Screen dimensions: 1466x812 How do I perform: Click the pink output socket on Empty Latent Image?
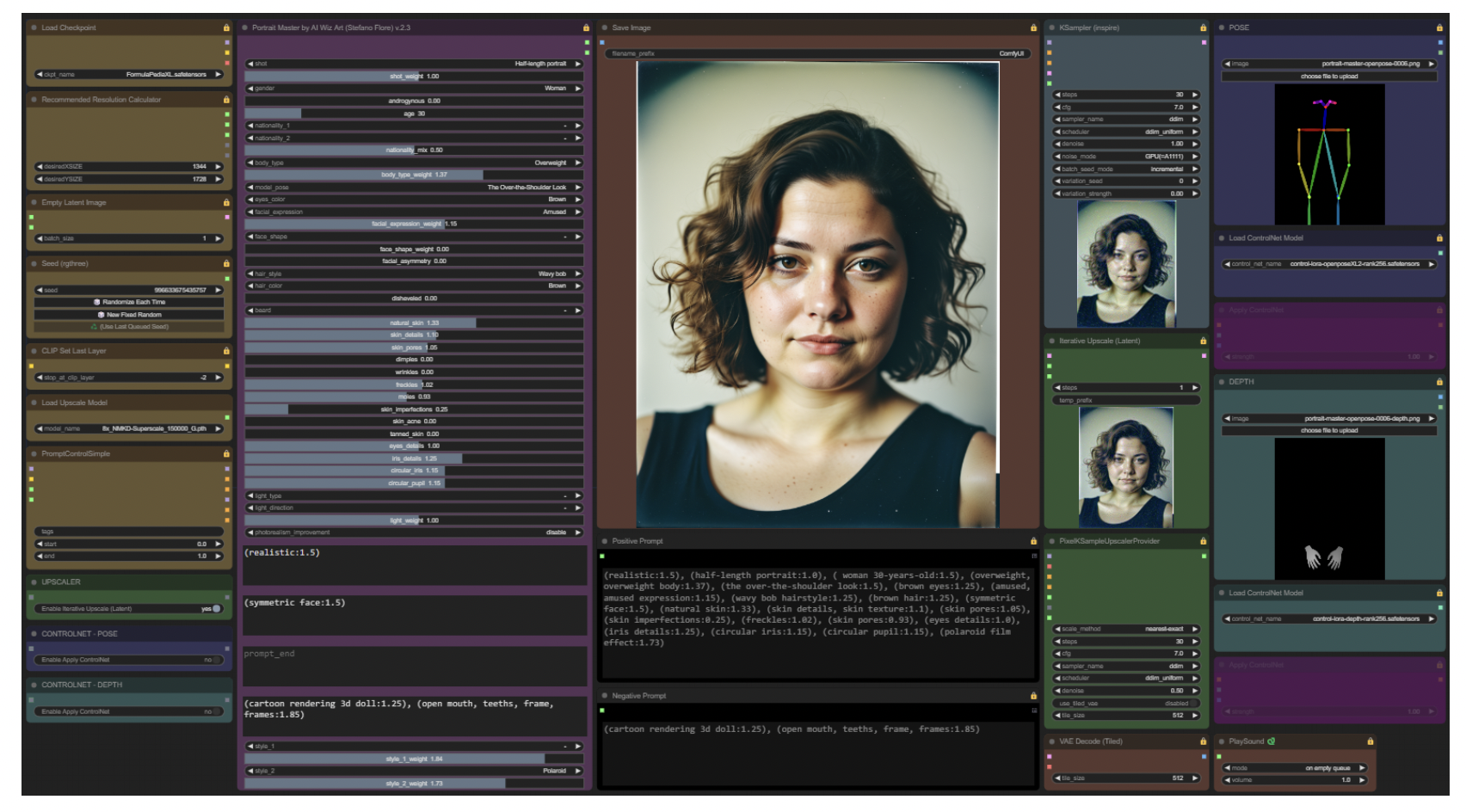(x=227, y=217)
